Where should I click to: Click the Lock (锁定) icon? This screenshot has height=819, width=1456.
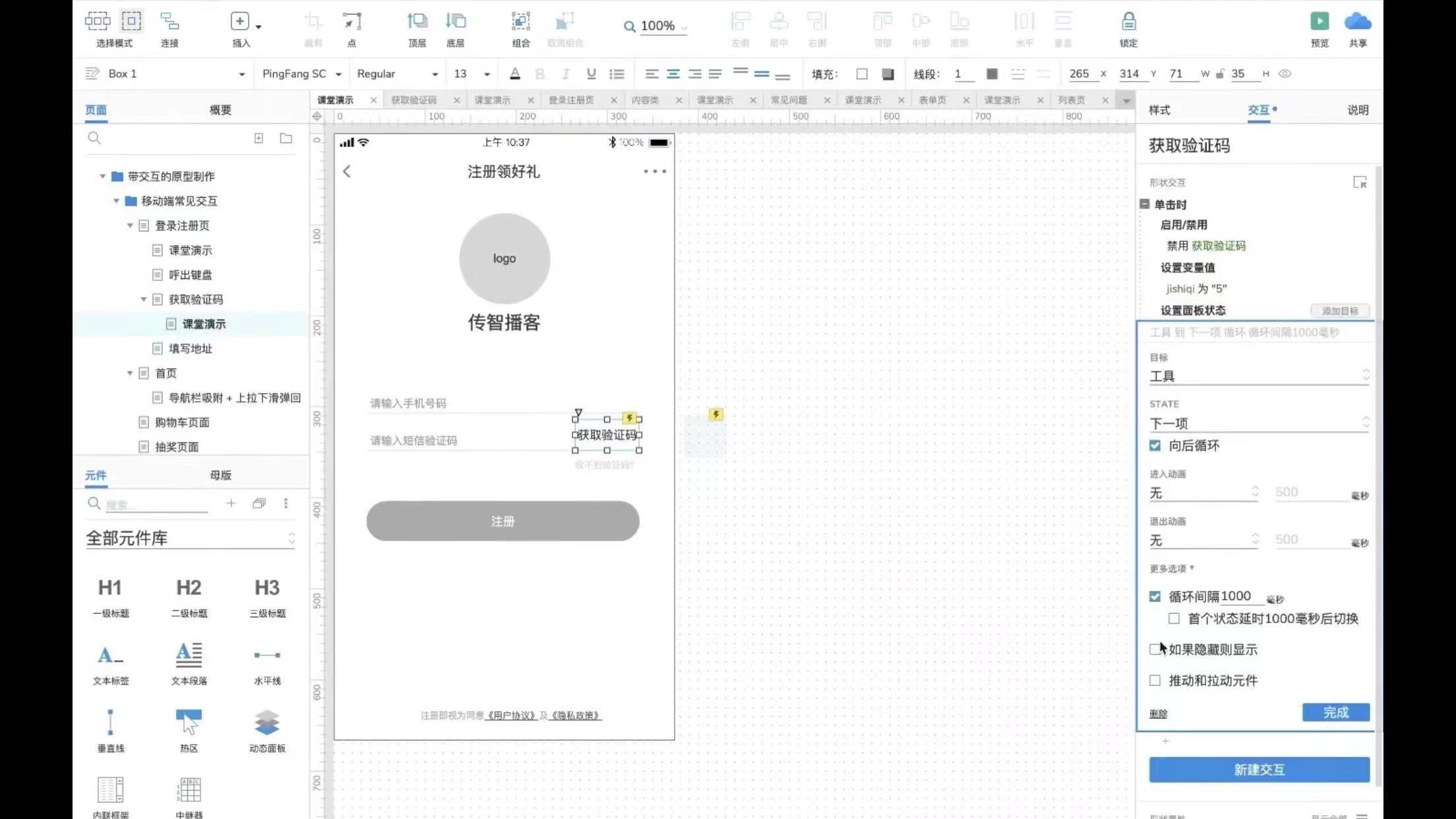click(1128, 22)
